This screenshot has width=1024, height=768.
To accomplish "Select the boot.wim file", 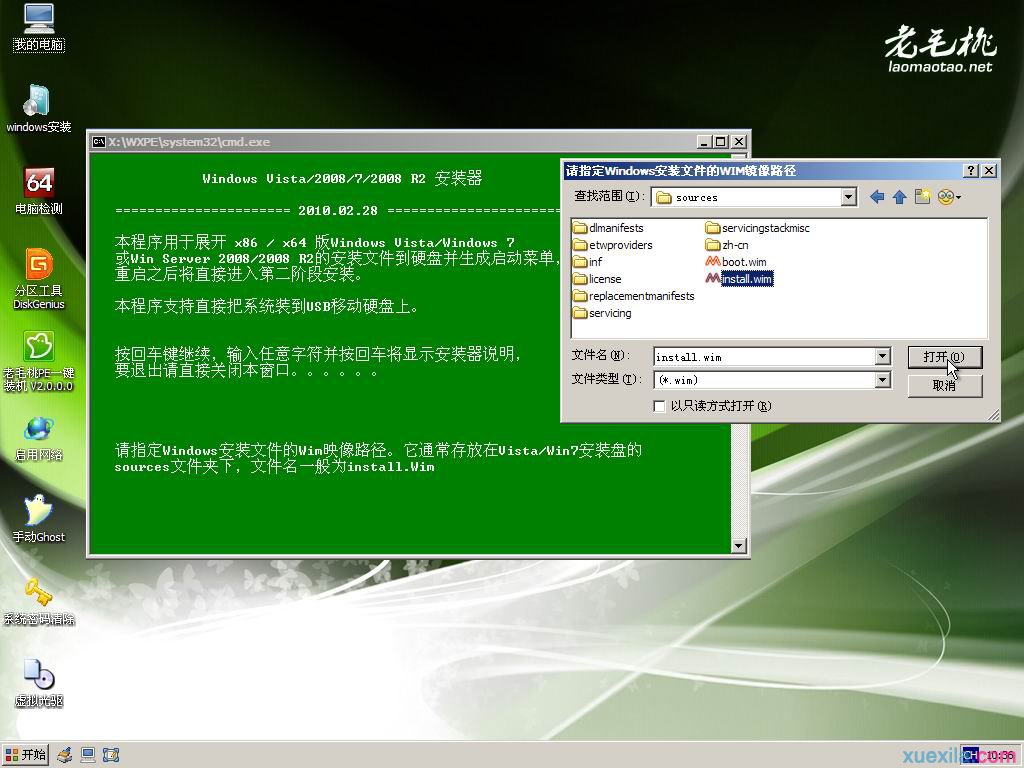I will (743, 262).
